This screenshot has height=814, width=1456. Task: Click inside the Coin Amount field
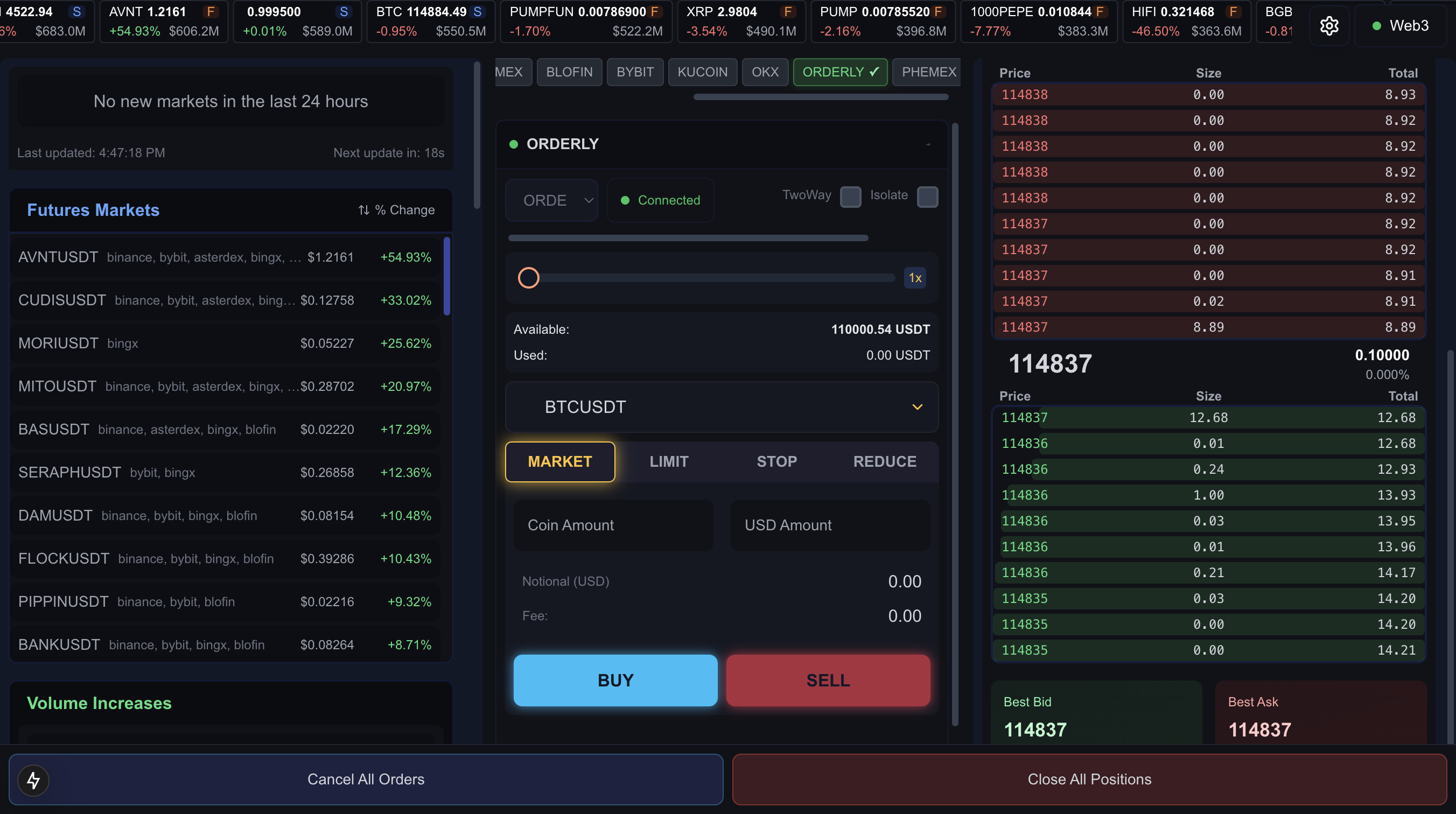pos(613,525)
